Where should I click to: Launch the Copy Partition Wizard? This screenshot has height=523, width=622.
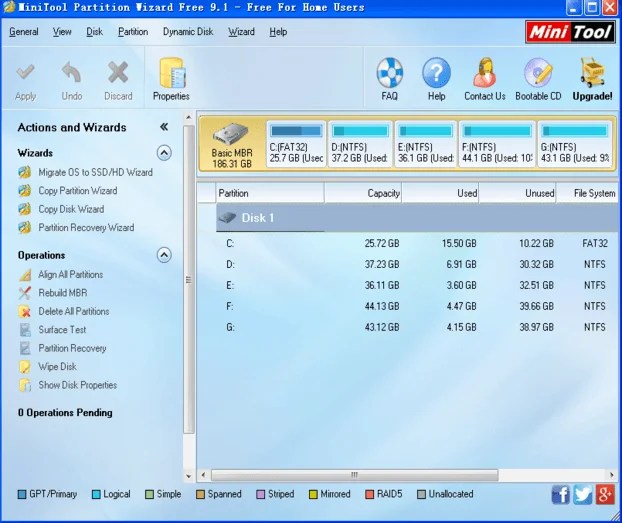(x=78, y=190)
